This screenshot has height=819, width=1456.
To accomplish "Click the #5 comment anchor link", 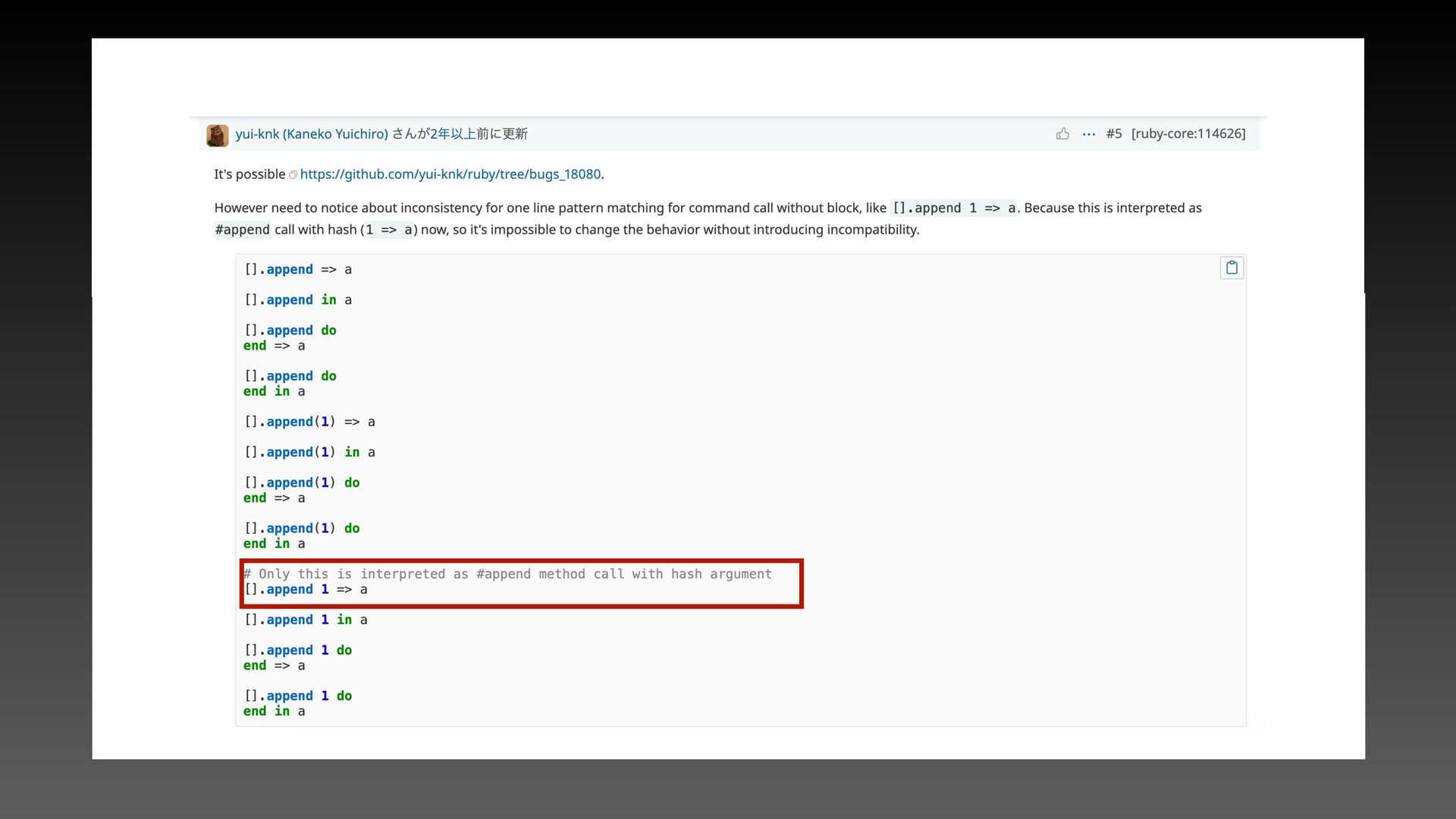I will click(x=1113, y=134).
